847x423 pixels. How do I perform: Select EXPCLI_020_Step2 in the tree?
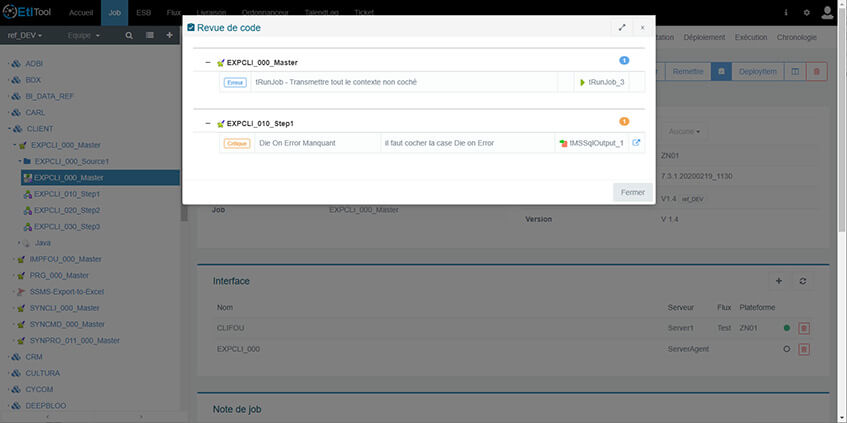(66, 210)
